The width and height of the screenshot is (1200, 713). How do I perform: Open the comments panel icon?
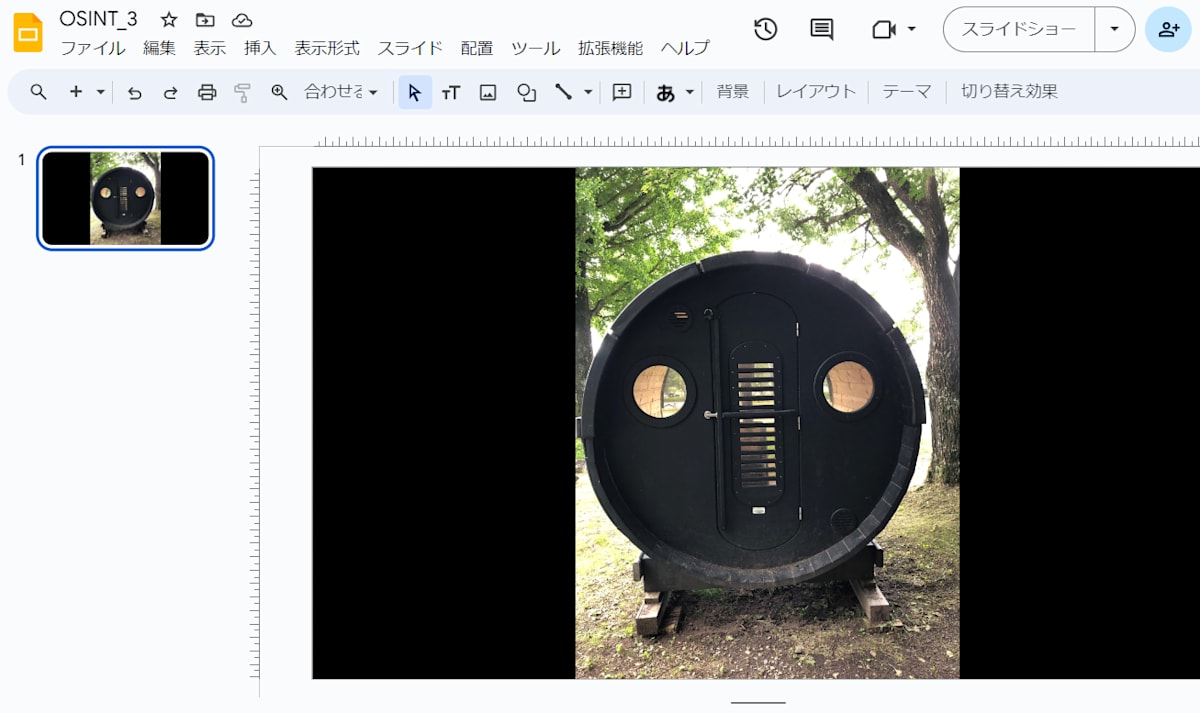pos(822,29)
